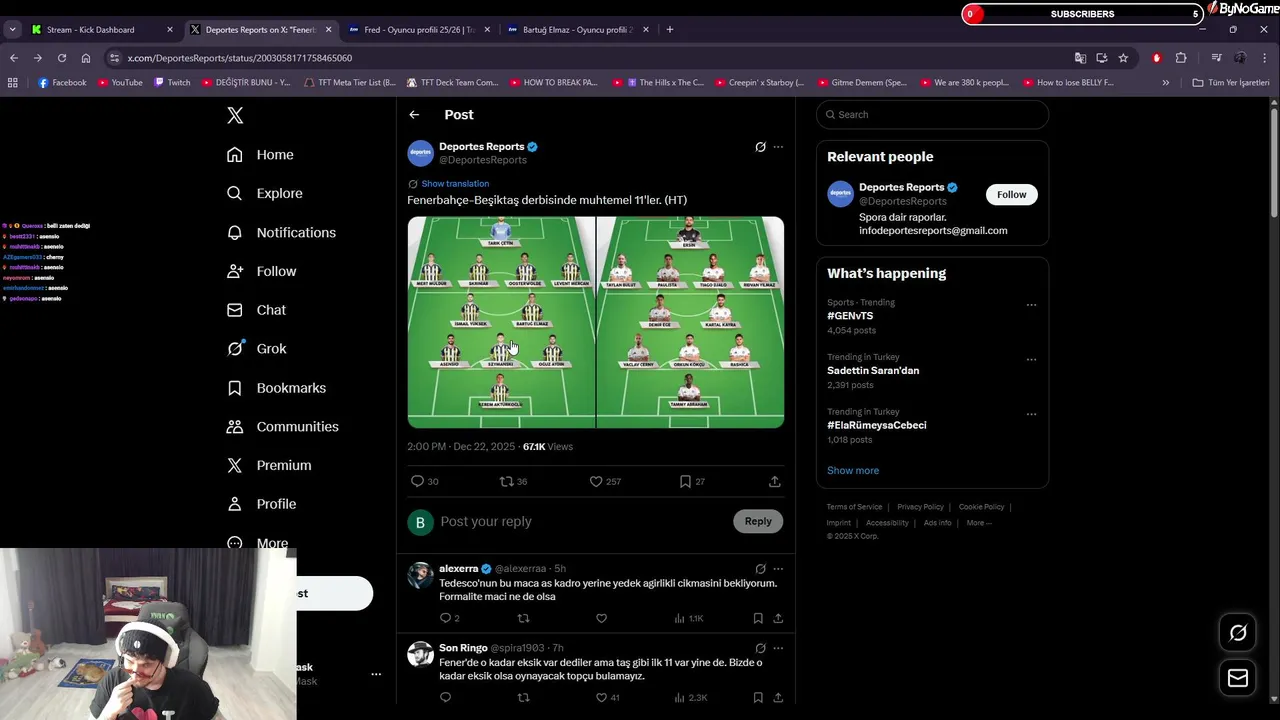Open Deportes Reports profile name
The height and width of the screenshot is (720, 1280).
[482, 147]
